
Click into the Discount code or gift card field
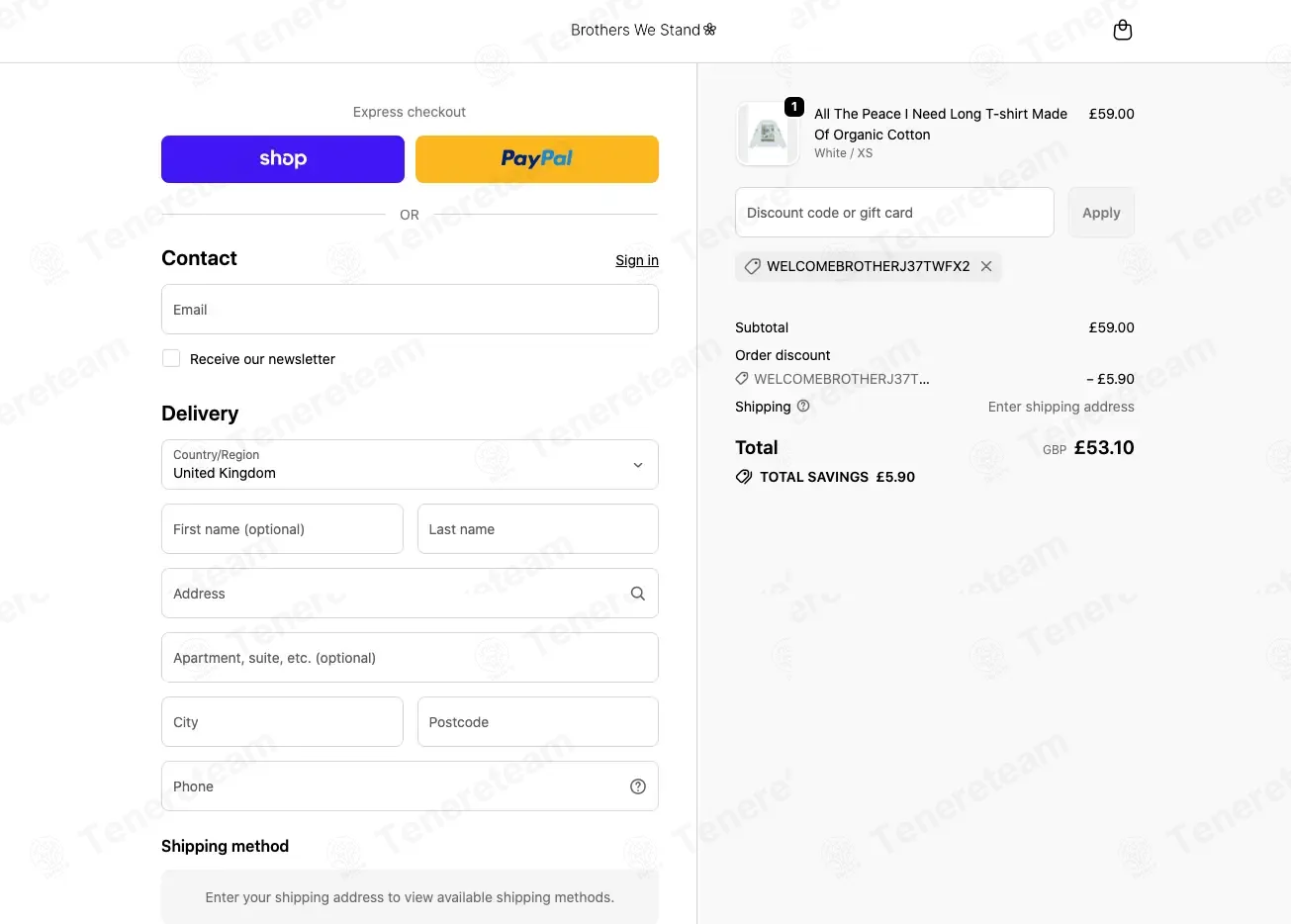(894, 213)
